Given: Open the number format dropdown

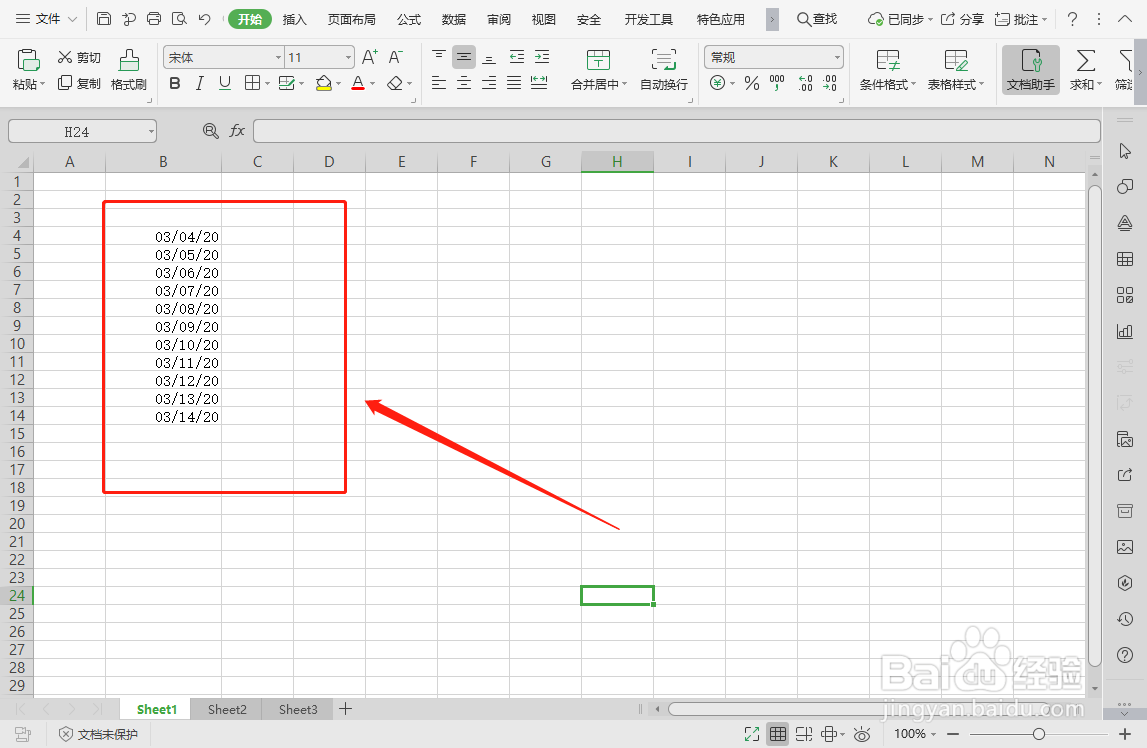Looking at the screenshot, I should tap(837, 57).
